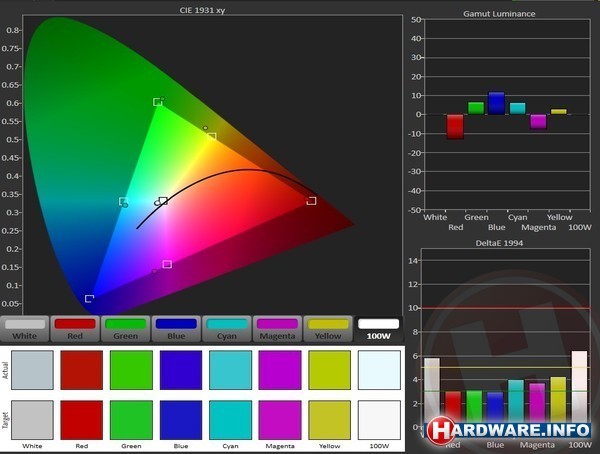Click the Target Blue swatch
This screenshot has height=454, width=600.
(181, 420)
